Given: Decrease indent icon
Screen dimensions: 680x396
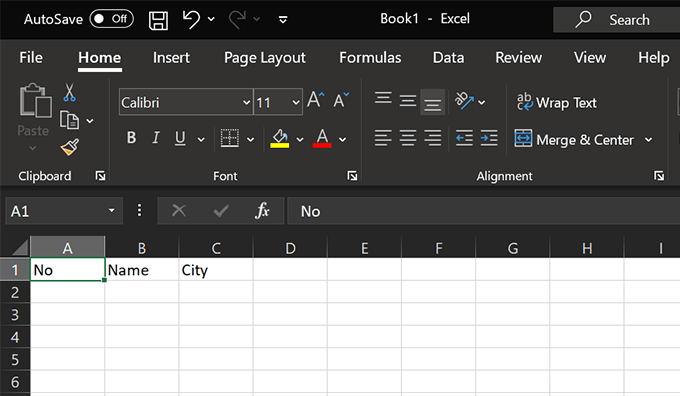Looking at the screenshot, I should pos(464,138).
